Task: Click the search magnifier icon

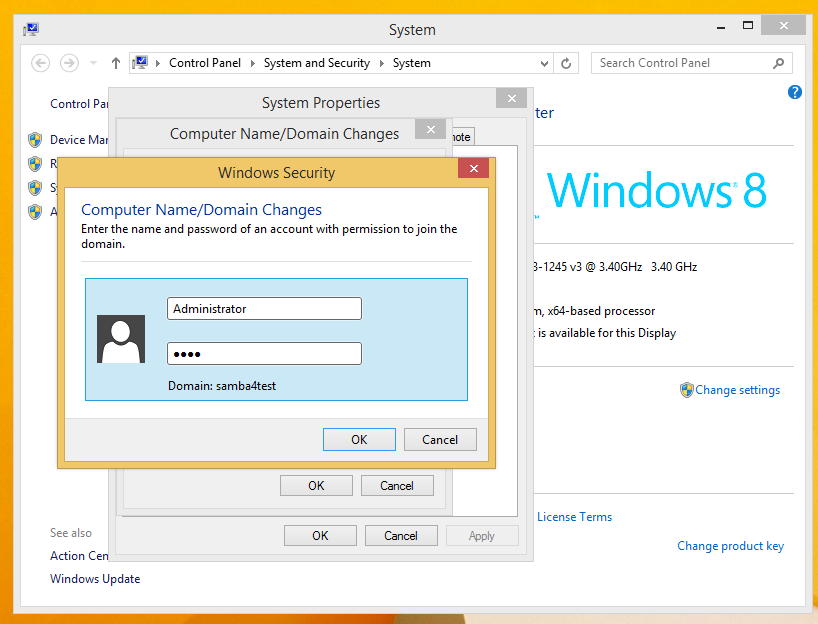Action: (x=778, y=63)
